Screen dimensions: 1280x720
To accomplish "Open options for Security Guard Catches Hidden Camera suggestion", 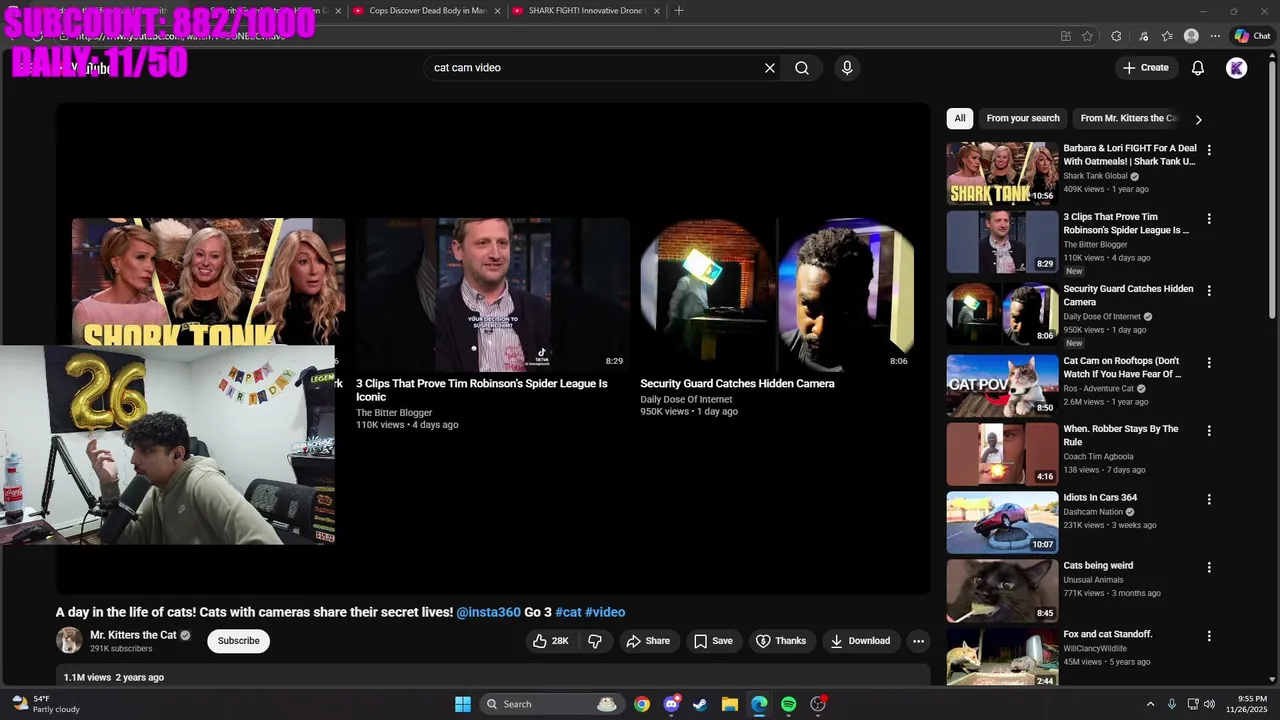I will [1209, 290].
